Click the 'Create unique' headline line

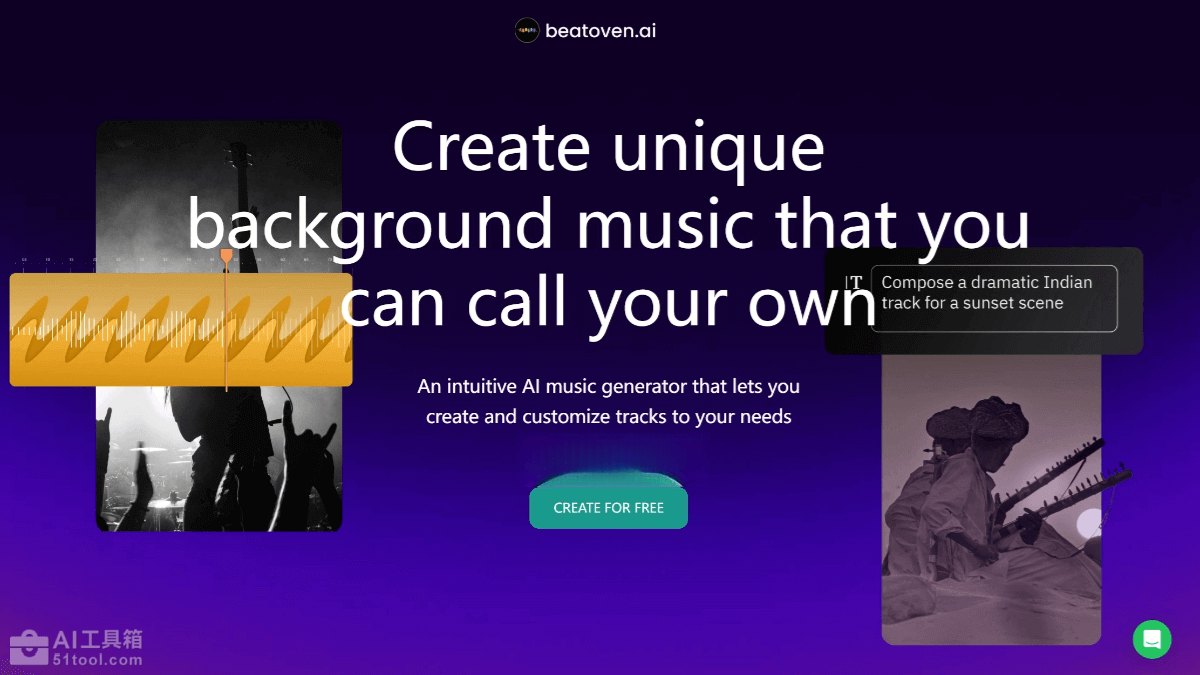(608, 146)
